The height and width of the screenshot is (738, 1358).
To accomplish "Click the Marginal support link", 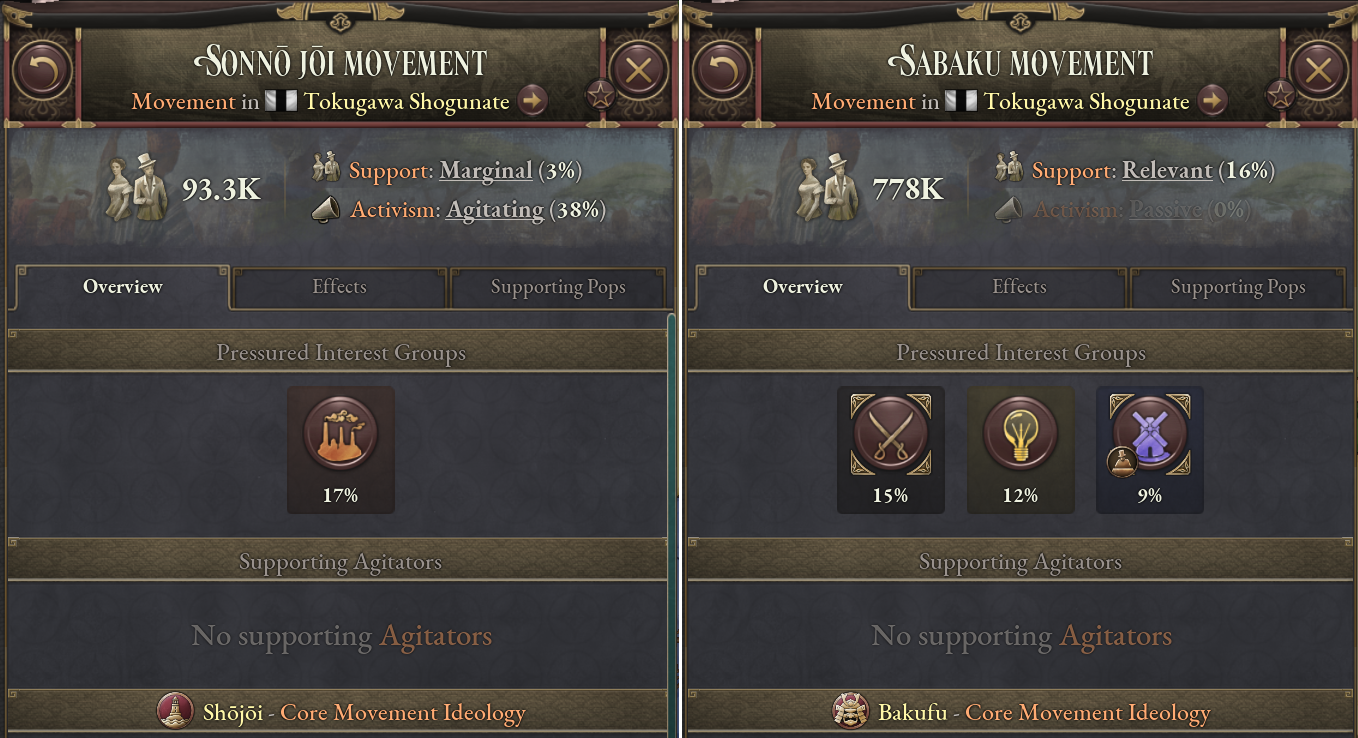I will click(486, 171).
